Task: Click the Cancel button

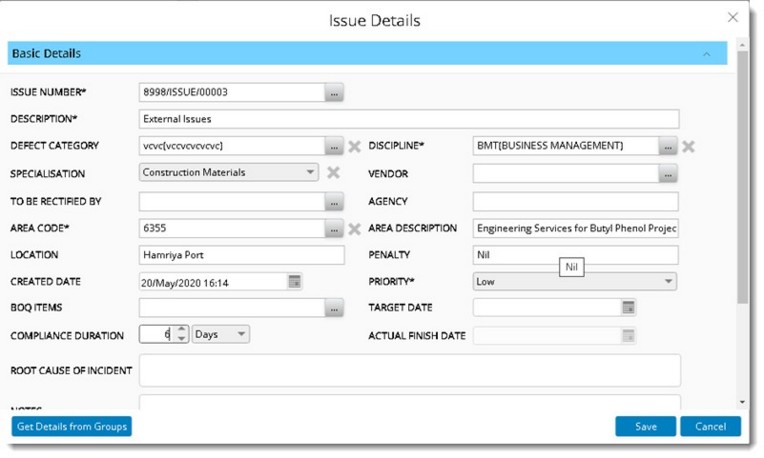Action: pyautogui.click(x=710, y=427)
